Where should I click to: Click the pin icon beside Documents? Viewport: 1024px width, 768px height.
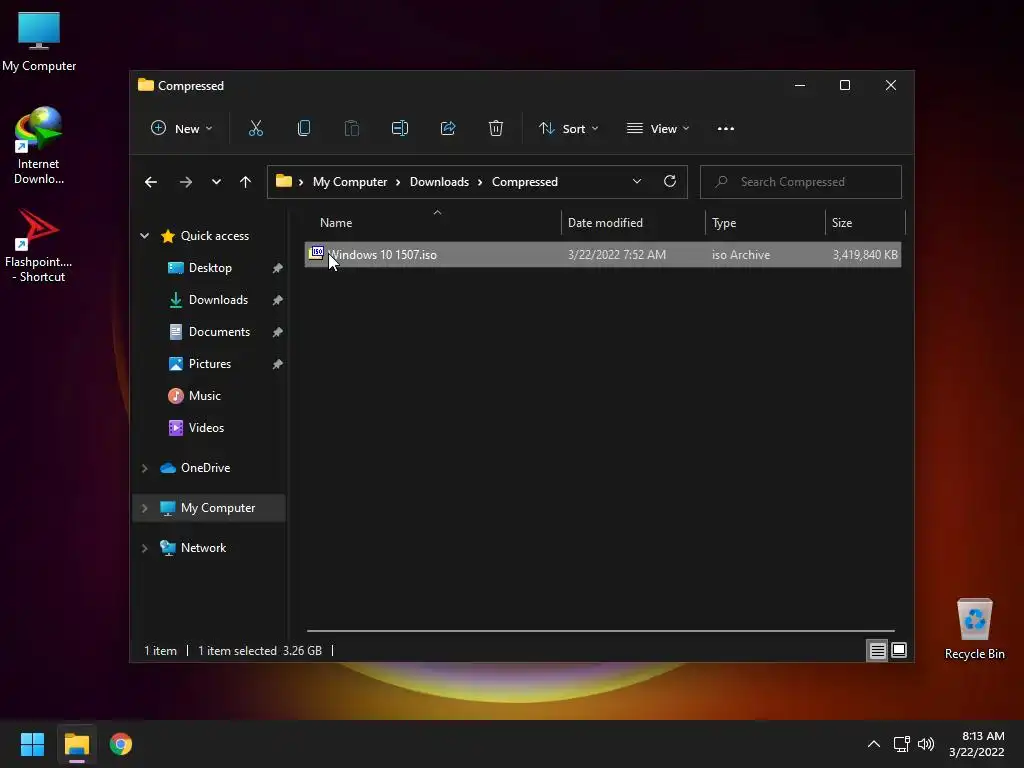coord(278,332)
